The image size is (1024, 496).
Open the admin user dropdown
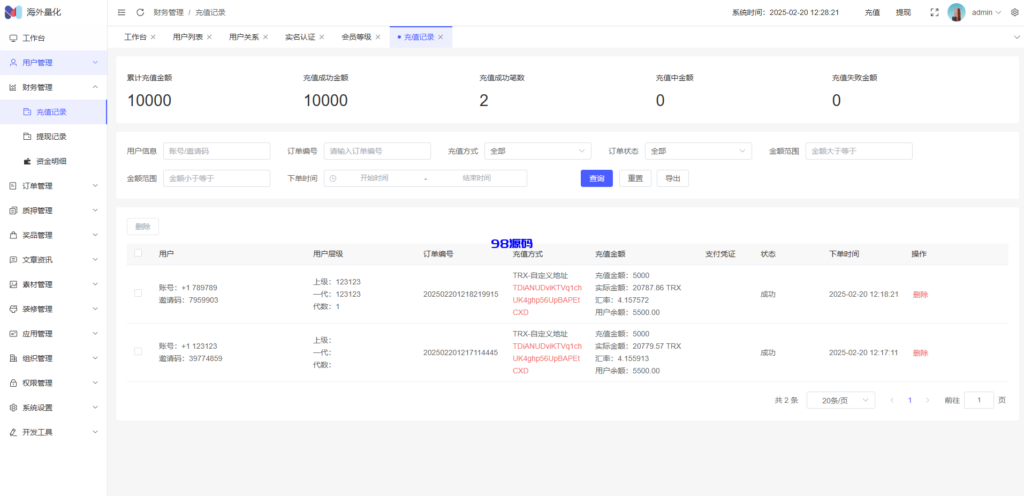[x=986, y=12]
